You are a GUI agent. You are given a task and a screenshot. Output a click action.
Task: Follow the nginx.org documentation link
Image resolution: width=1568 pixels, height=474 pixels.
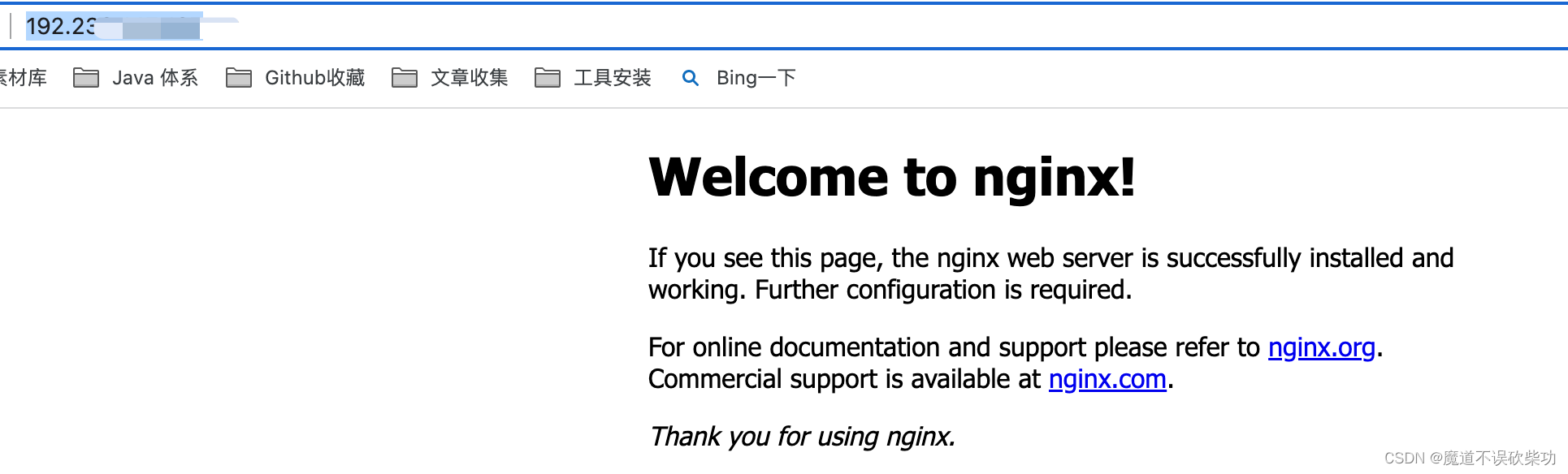(x=1322, y=347)
